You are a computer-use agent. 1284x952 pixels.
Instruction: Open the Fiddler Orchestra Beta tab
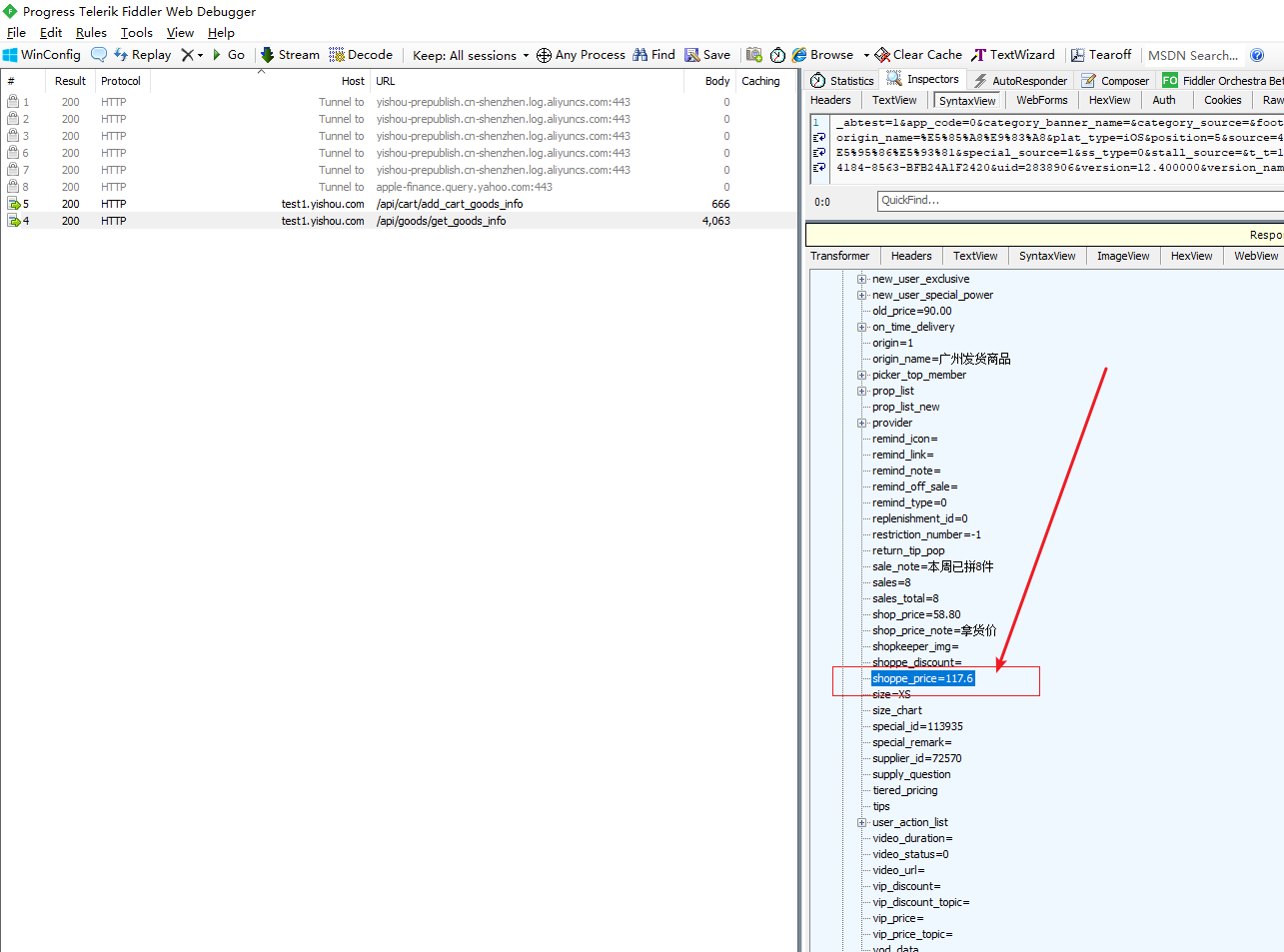[1222, 80]
